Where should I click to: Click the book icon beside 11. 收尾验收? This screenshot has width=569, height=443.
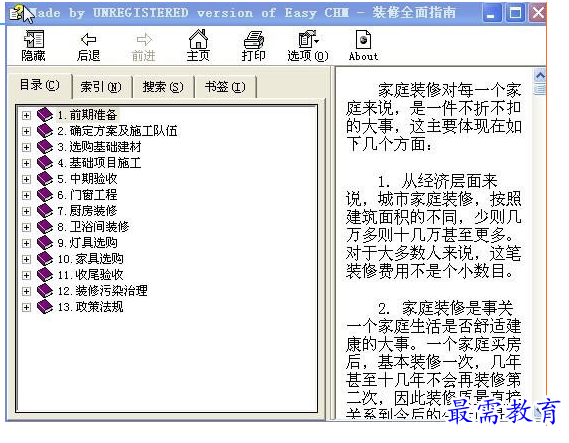(x=45, y=274)
